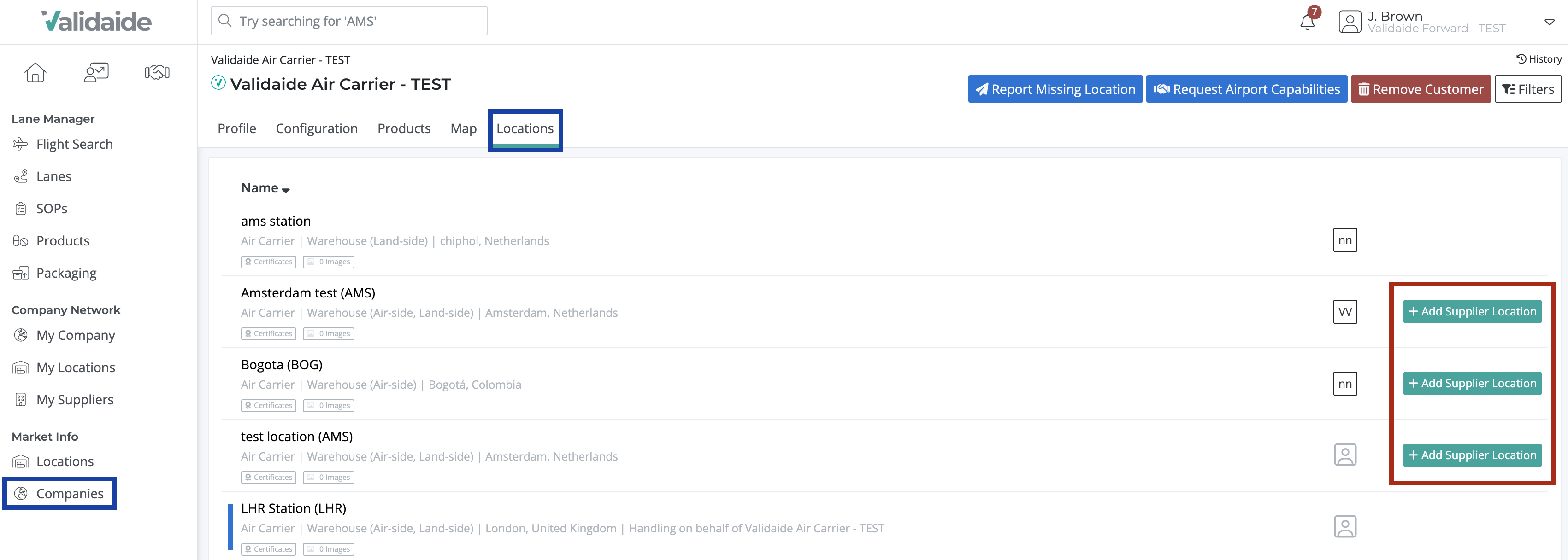Open 'Bogota (BOG)' location name

point(282,364)
